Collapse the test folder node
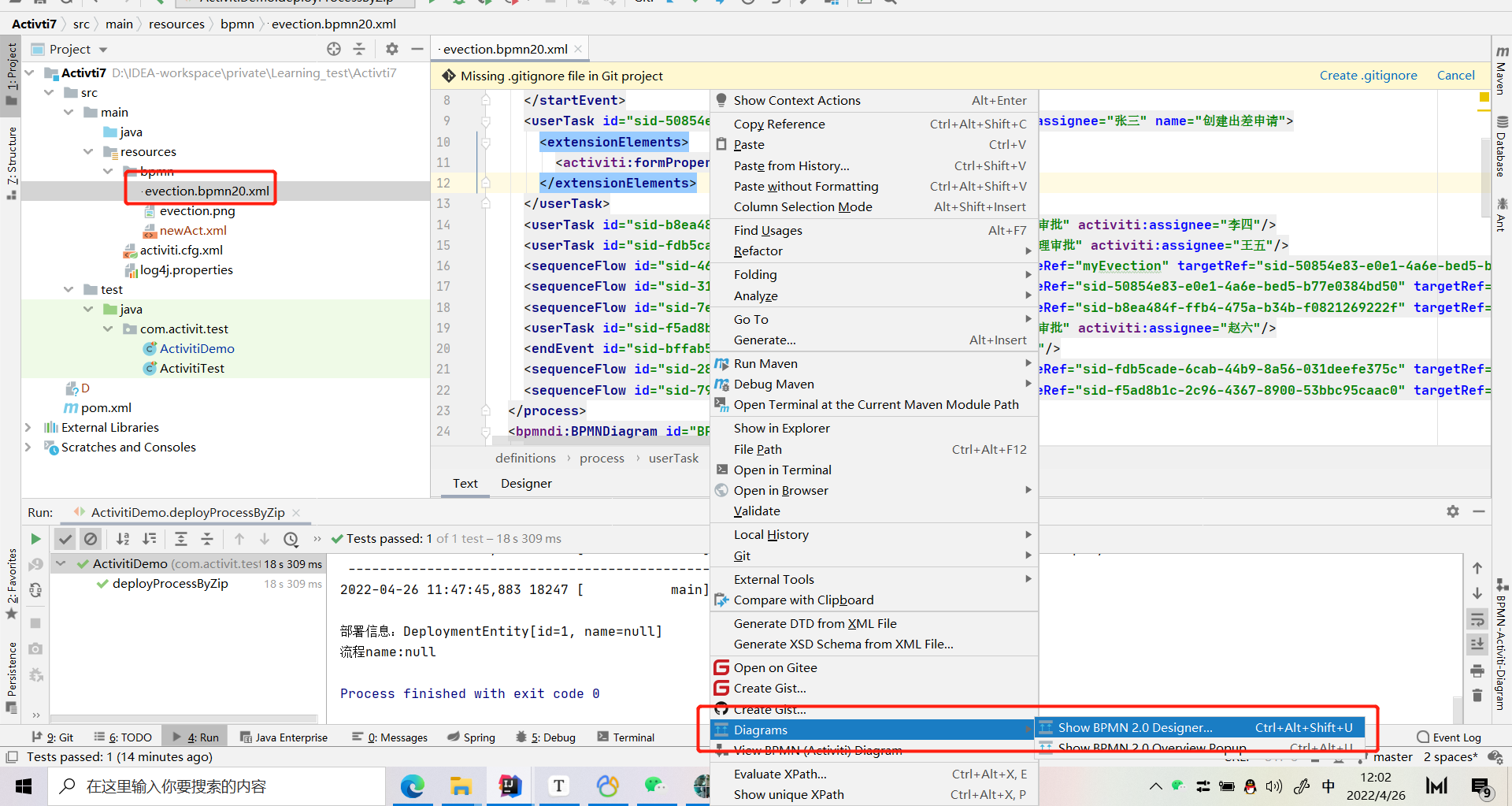The height and width of the screenshot is (806, 1512). click(x=69, y=290)
